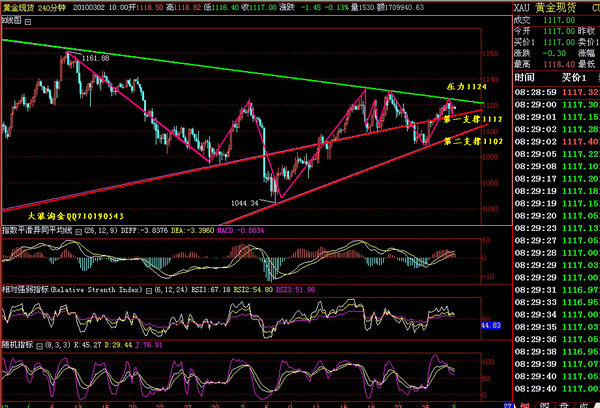Image resolution: width=600 pixels, height=408 pixels.
Task: Collapse the K线图 panel with its box toggle
Action: (x=28, y=22)
